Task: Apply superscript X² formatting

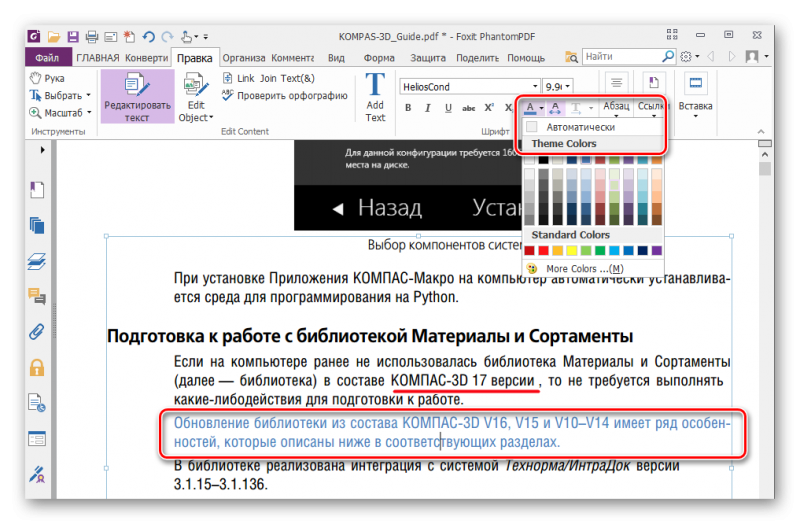Action: pyautogui.click(x=489, y=108)
